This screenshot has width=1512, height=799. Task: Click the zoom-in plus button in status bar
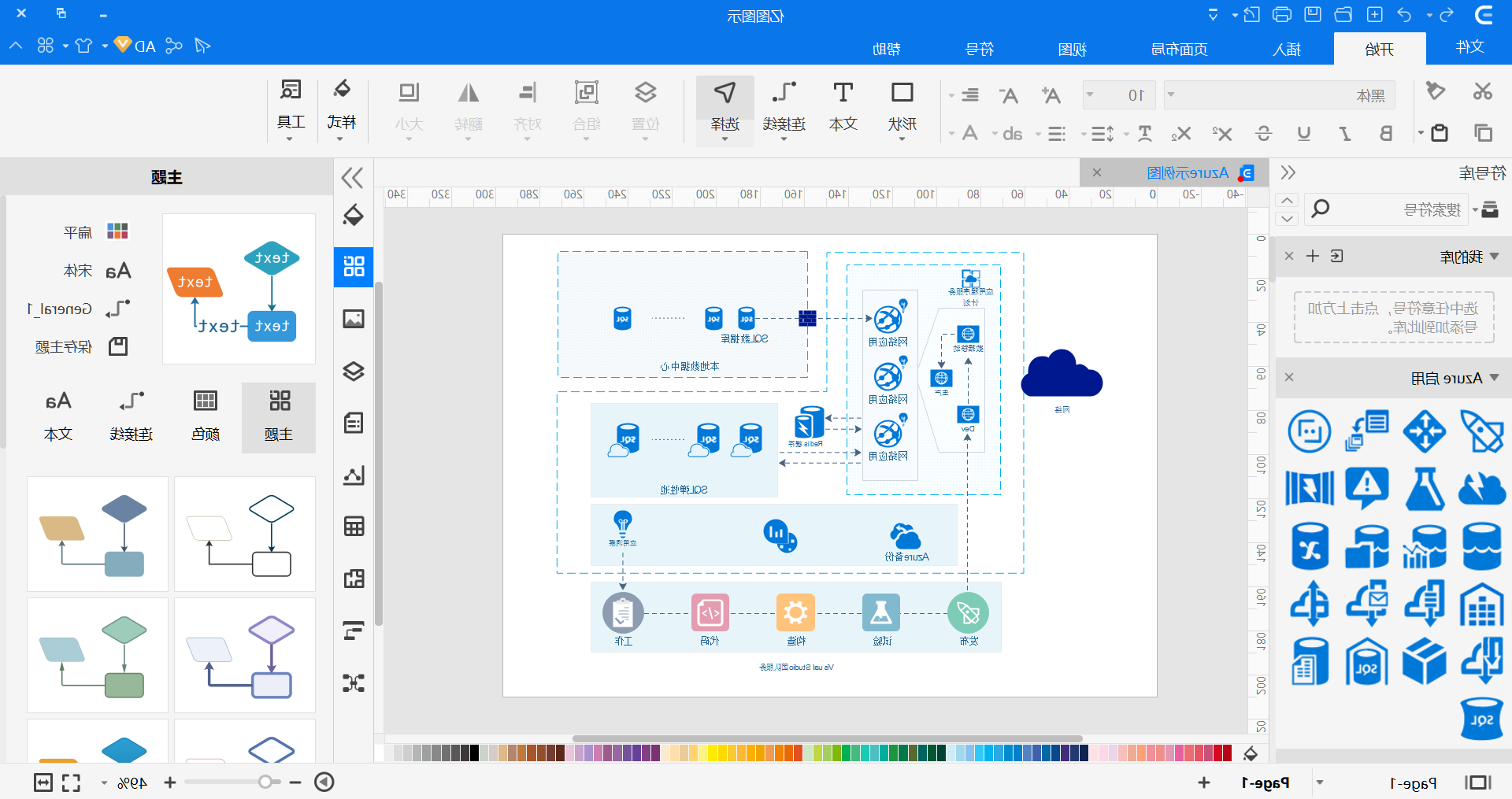[169, 782]
